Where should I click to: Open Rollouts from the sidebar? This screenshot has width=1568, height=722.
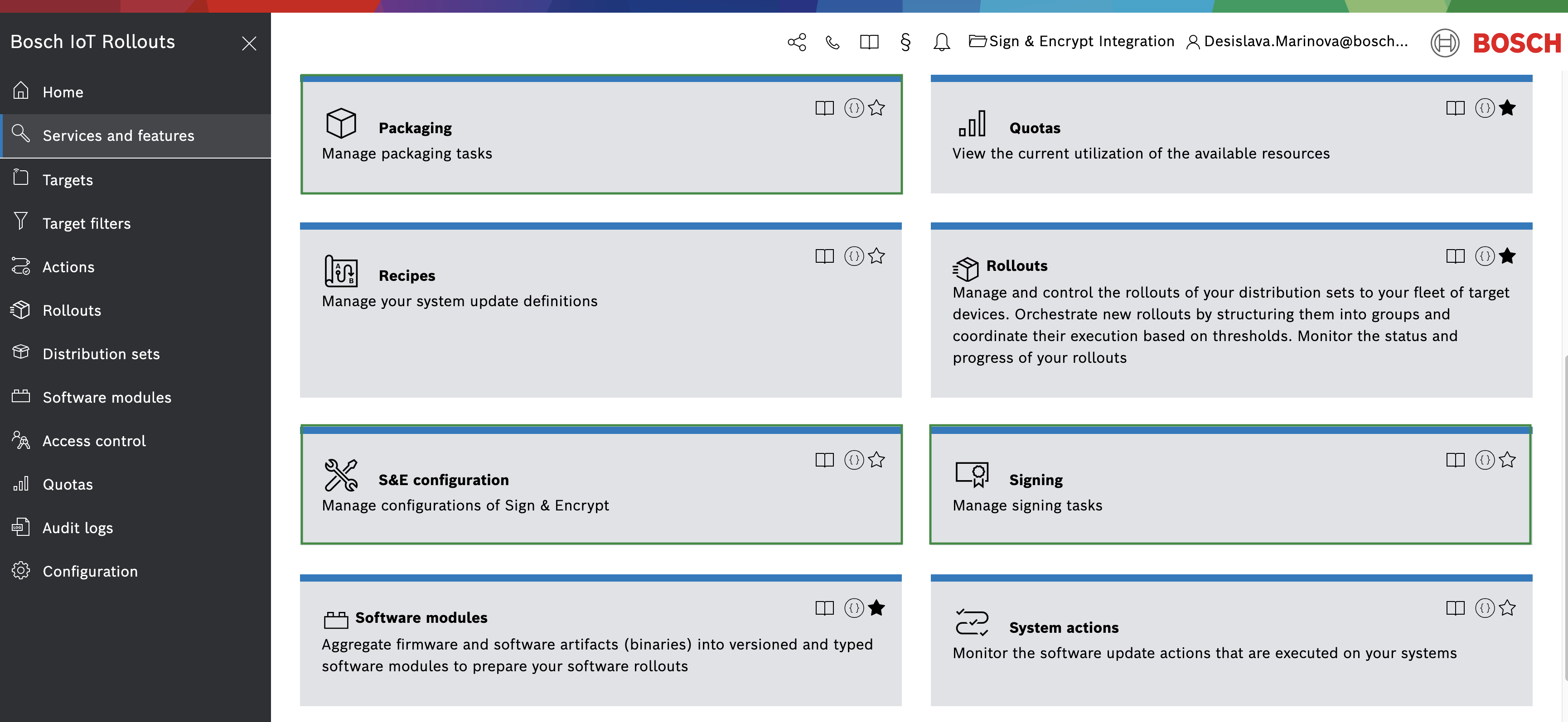[135, 310]
